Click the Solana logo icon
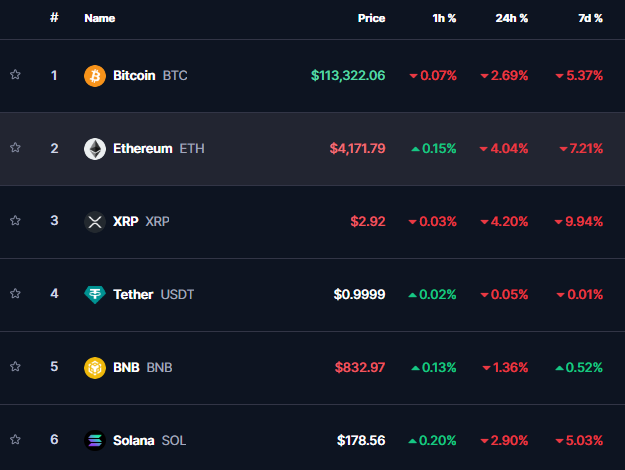 (x=95, y=441)
